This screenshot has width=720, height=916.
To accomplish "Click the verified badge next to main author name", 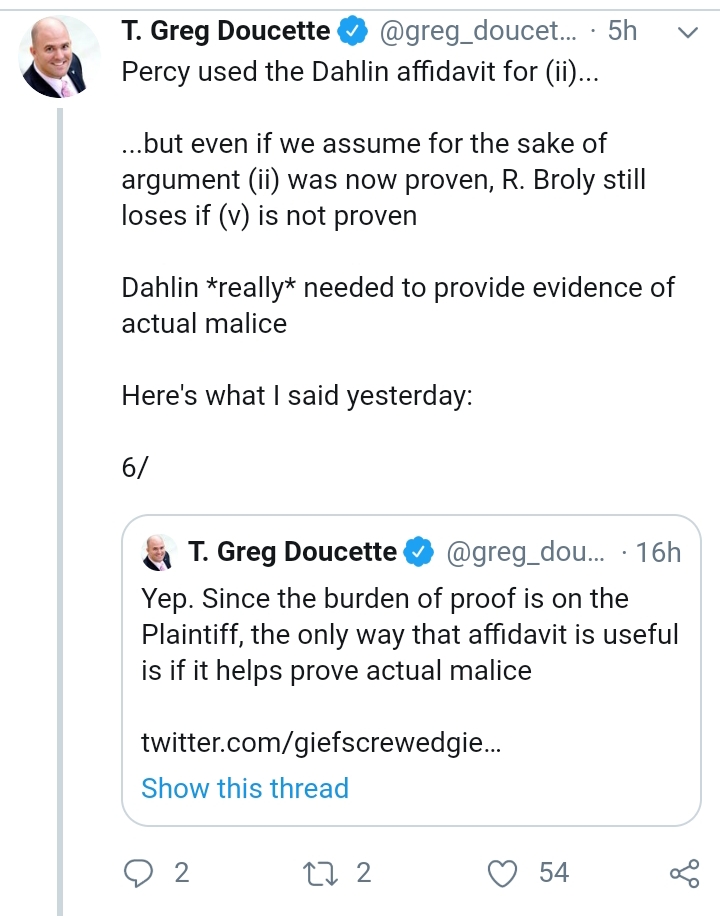I will click(352, 32).
